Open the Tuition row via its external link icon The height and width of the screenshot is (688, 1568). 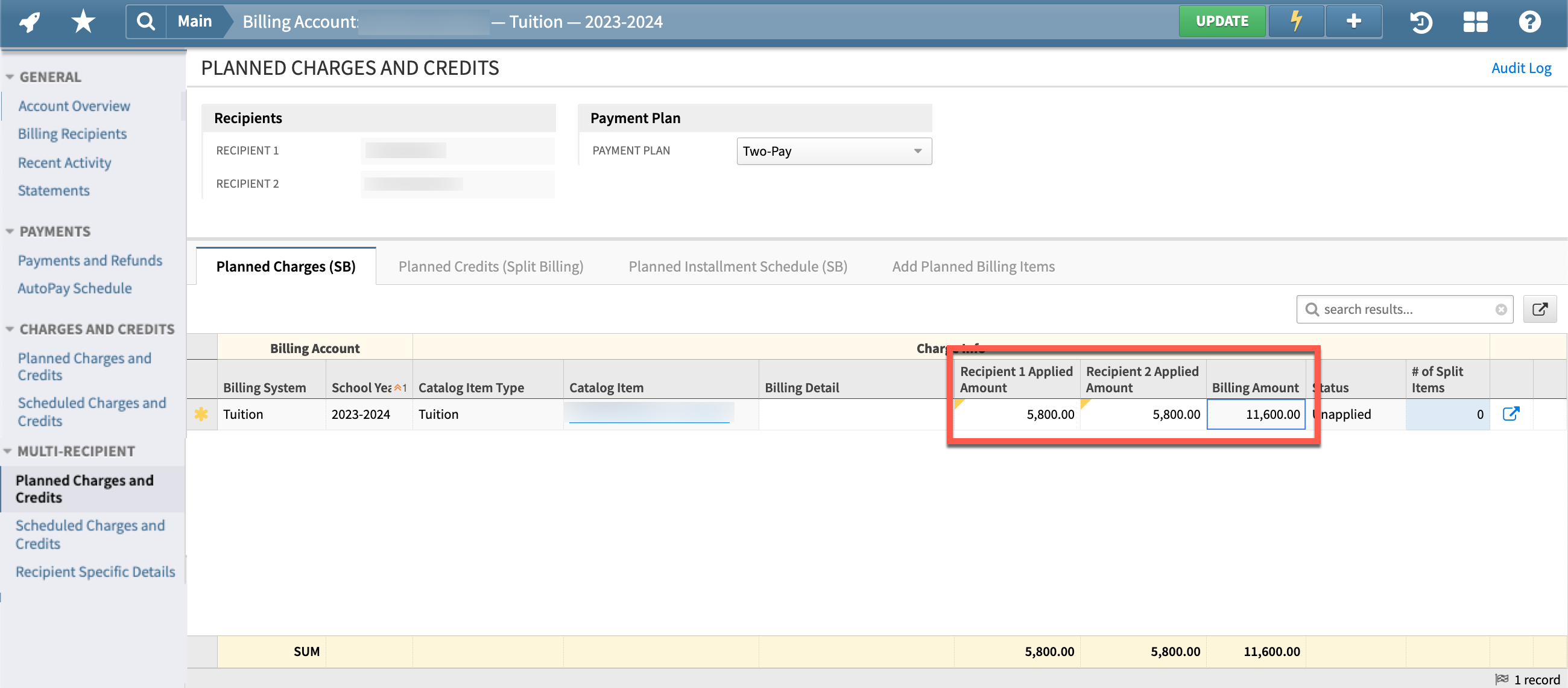point(1512,414)
